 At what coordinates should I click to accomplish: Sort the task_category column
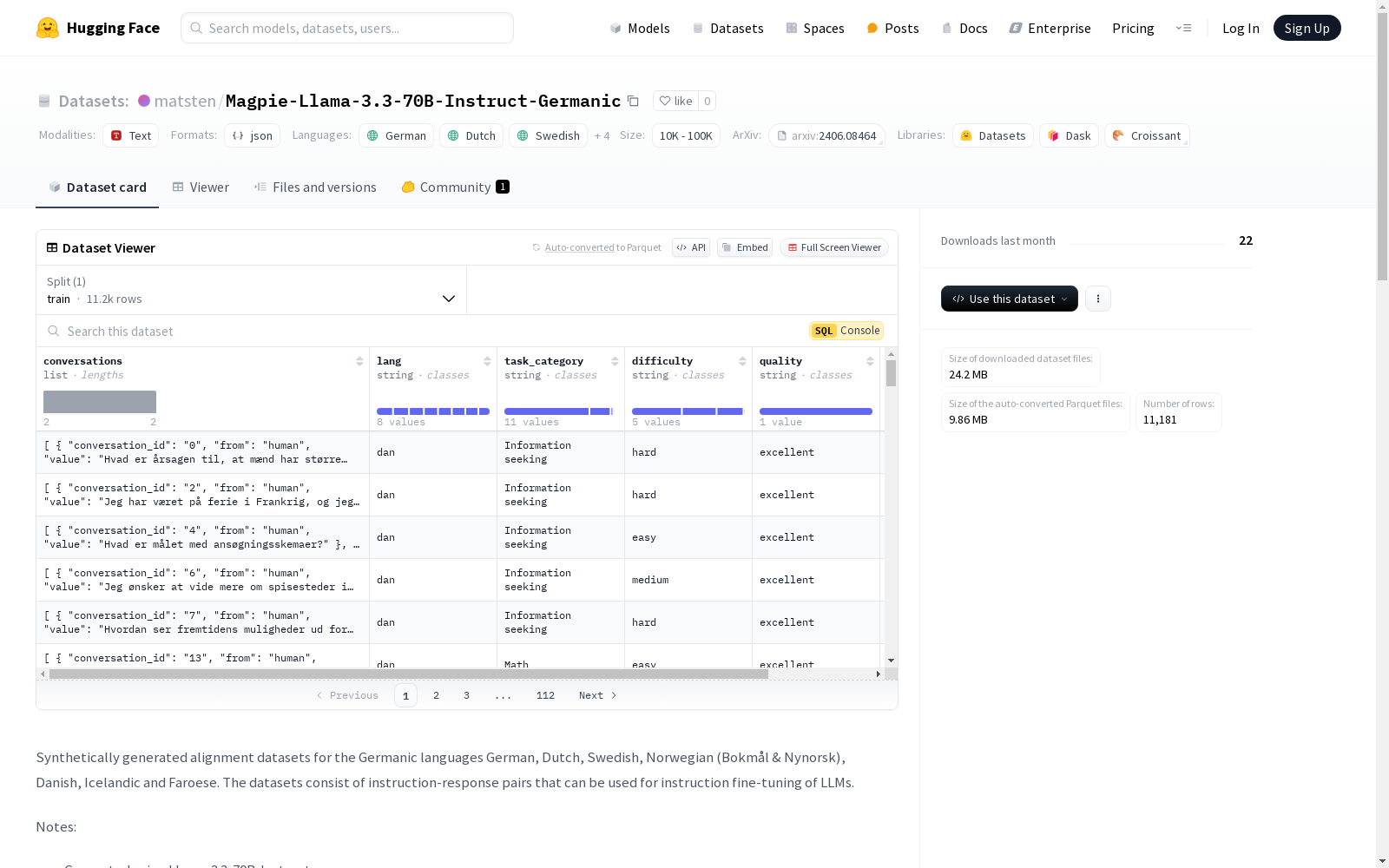(615, 361)
